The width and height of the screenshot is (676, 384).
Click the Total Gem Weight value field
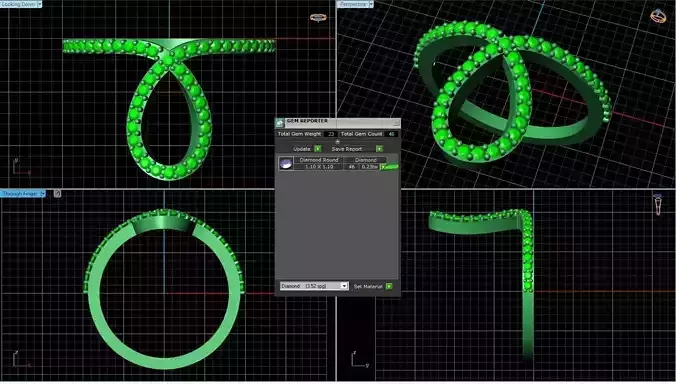point(331,134)
